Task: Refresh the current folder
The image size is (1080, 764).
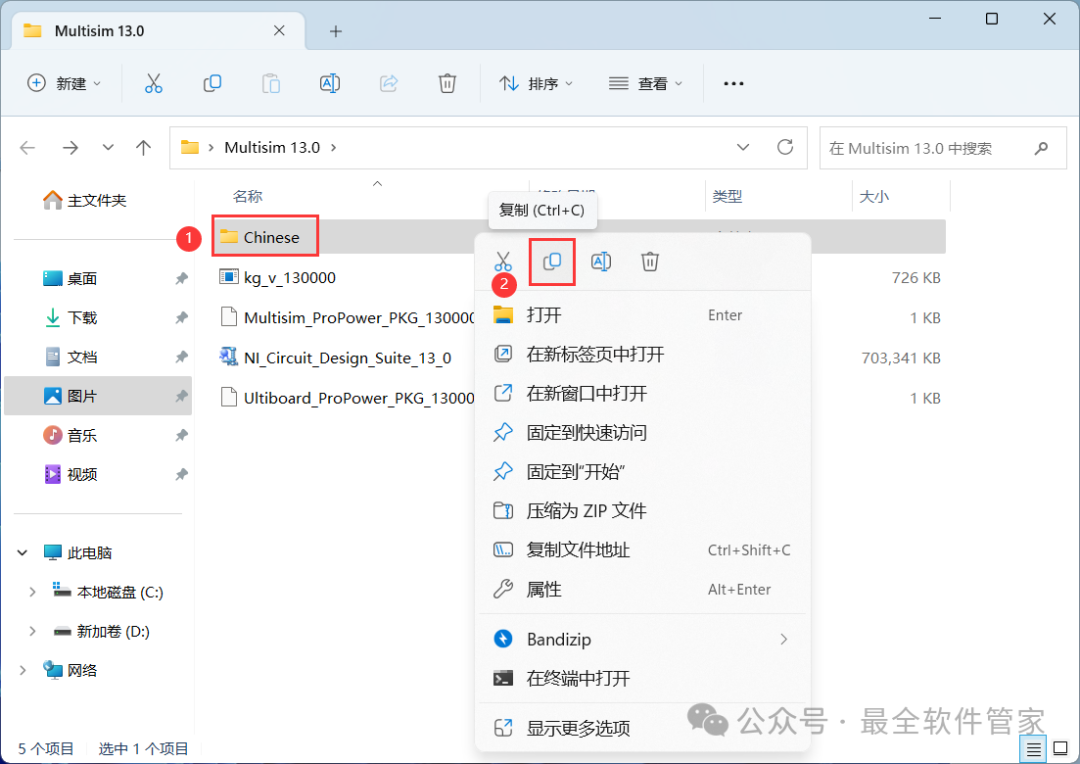Action: [x=785, y=147]
